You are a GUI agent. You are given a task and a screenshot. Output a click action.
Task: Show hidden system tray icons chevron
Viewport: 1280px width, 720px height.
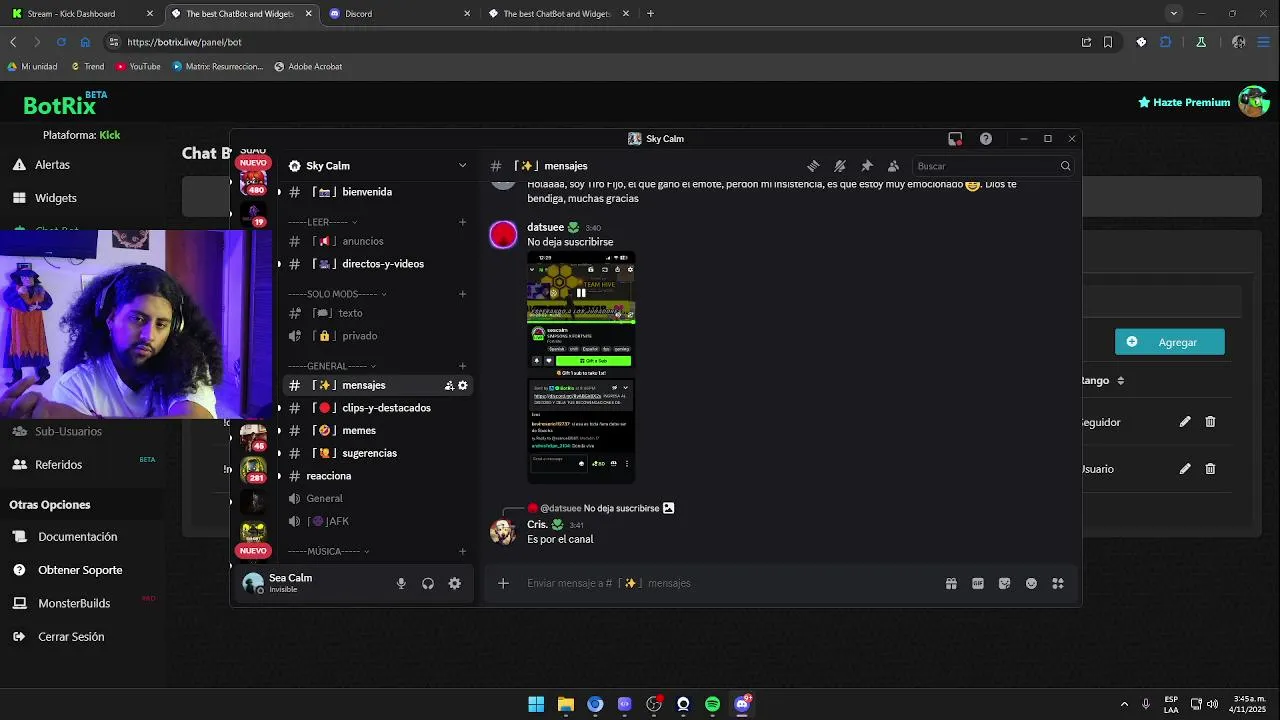[x=1124, y=704]
